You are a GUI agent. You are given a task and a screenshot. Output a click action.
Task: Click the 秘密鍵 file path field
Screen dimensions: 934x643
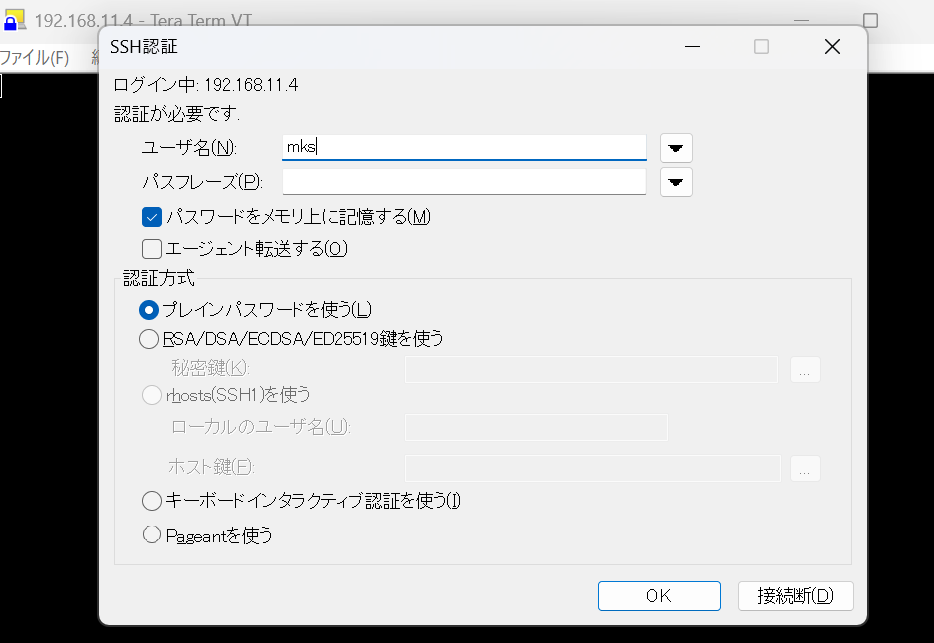point(590,369)
